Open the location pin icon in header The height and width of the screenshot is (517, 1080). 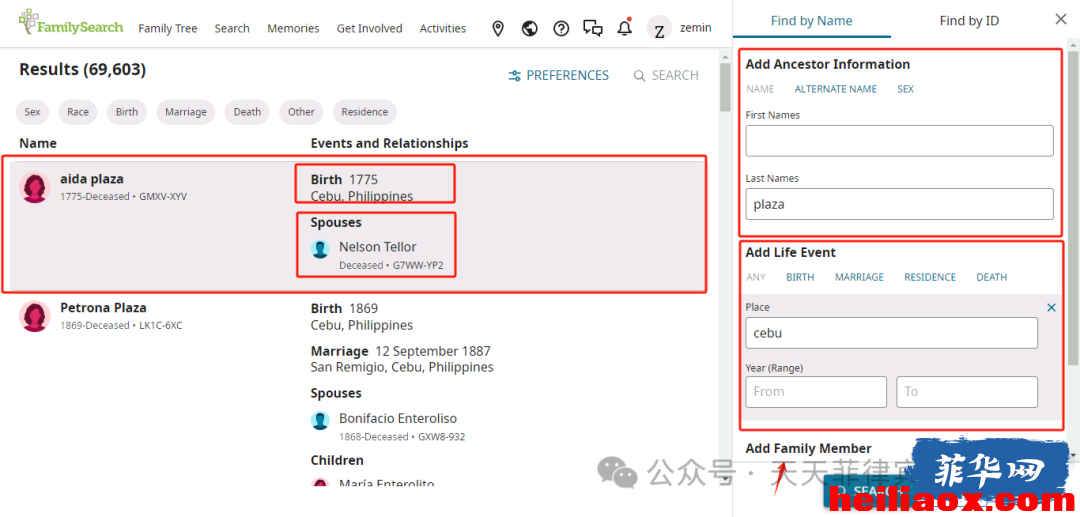pos(498,28)
